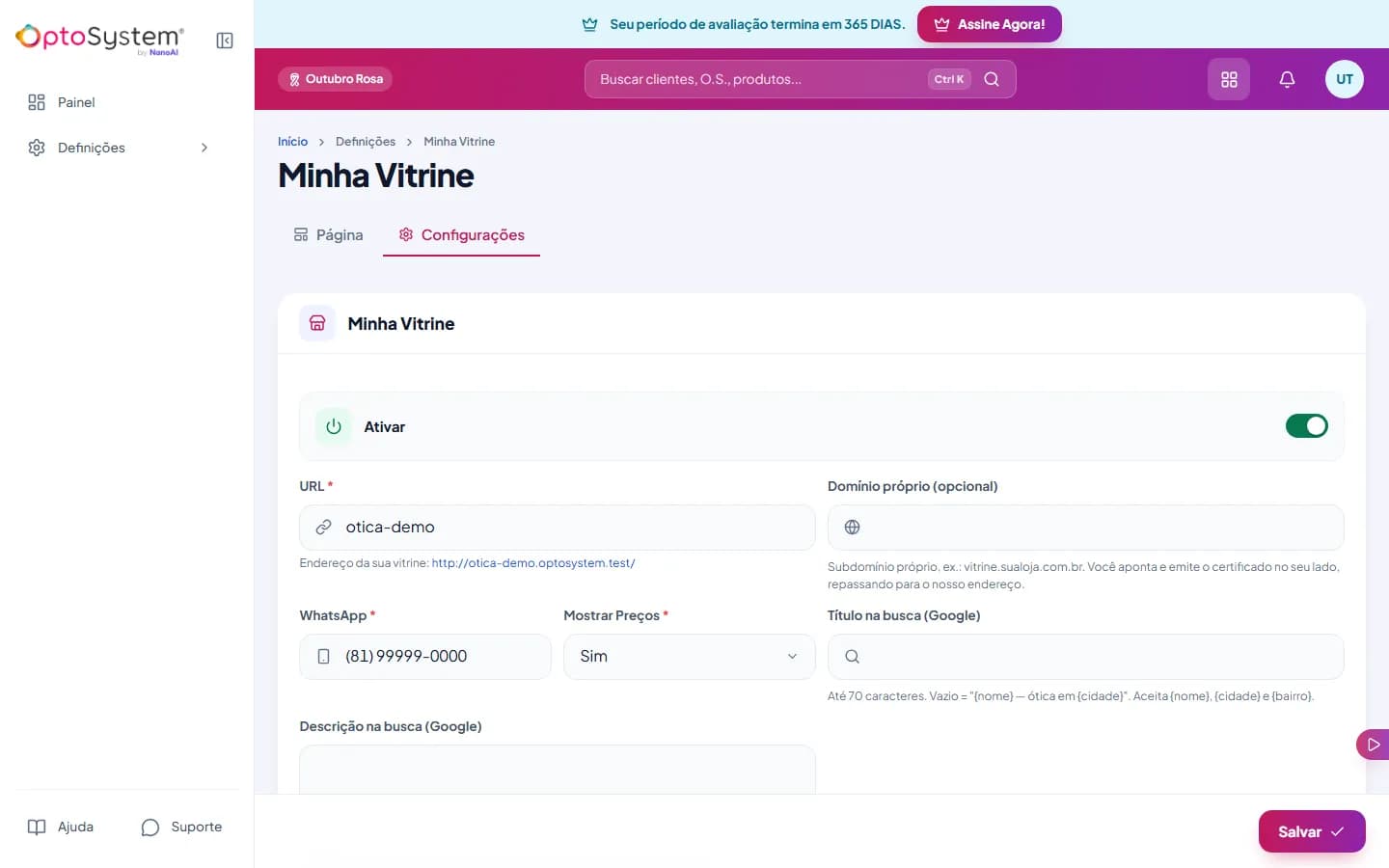
Task: Open the apps grid icon in header
Action: [x=1229, y=79]
